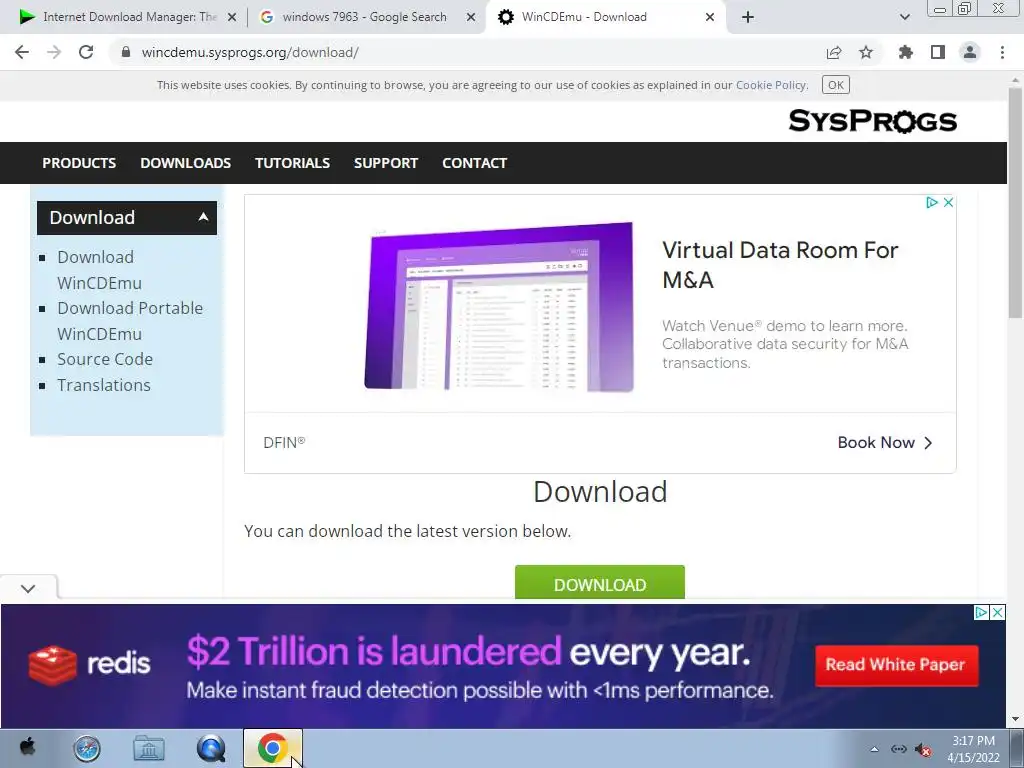Click the green DOWNLOAD button
This screenshot has width=1024, height=768.
point(600,582)
